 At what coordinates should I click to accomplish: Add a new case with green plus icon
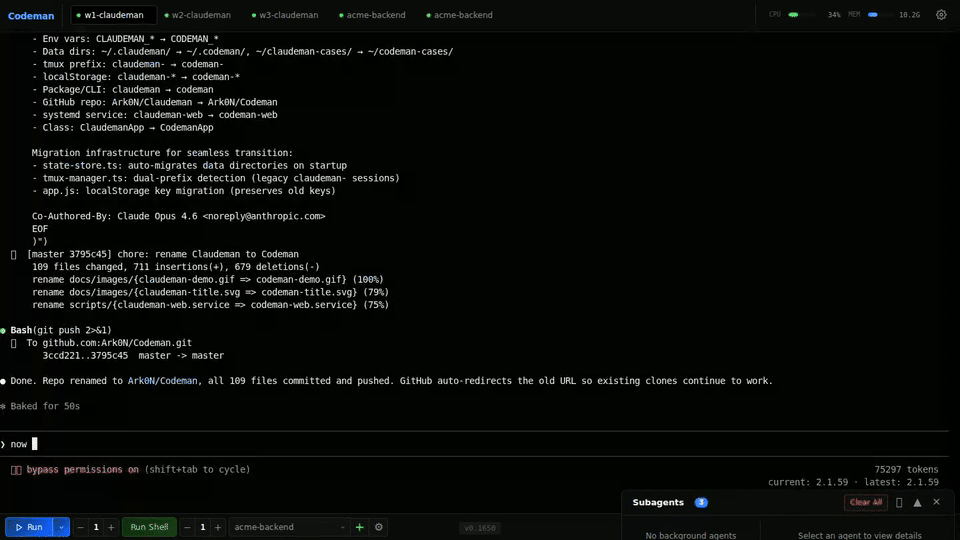(x=359, y=527)
